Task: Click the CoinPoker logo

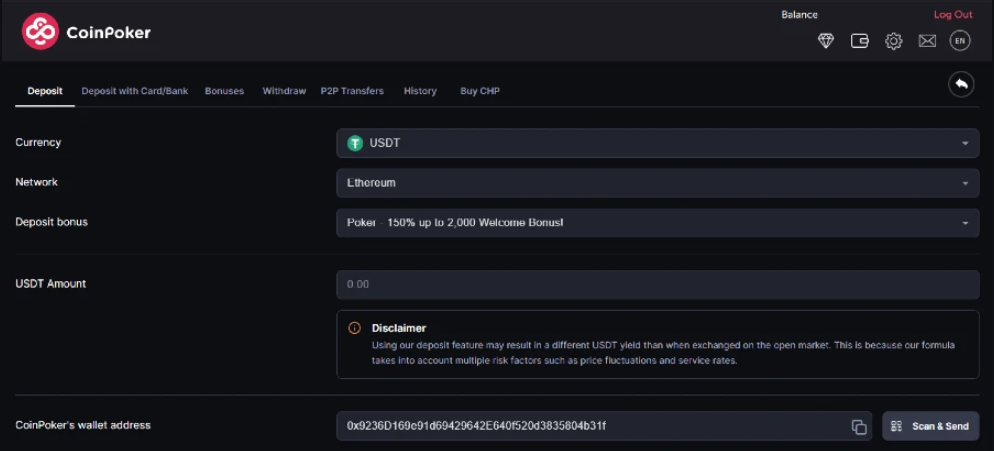Action: pos(86,32)
